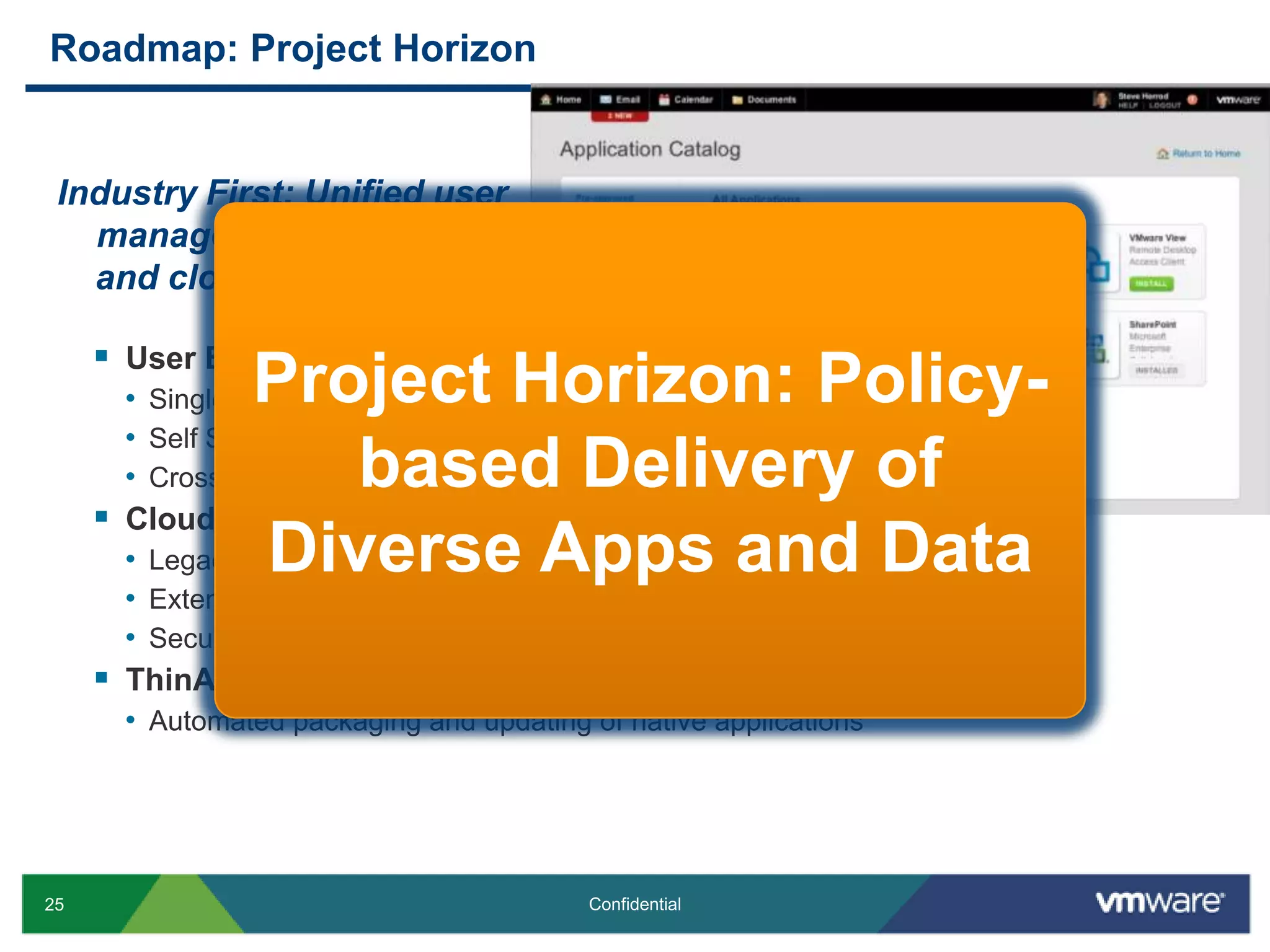Click the Logout link under Steve Herrod
The height and width of the screenshot is (952, 1270).
[x=1165, y=106]
